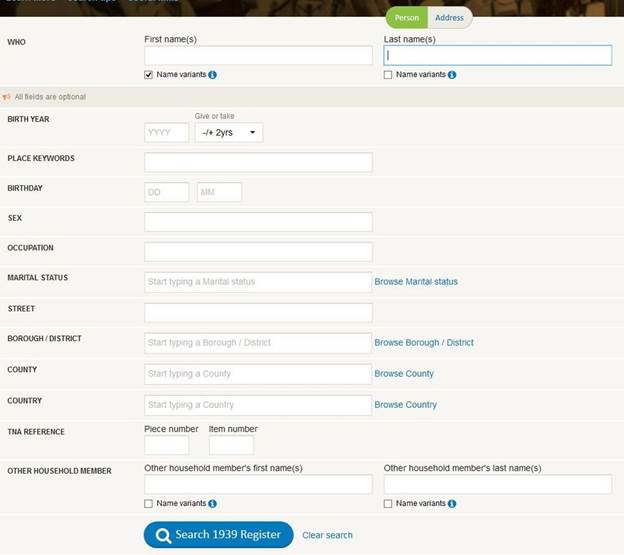Viewport: 624px width, 555px height.
Task: Open Browse County link
Action: 404,374
